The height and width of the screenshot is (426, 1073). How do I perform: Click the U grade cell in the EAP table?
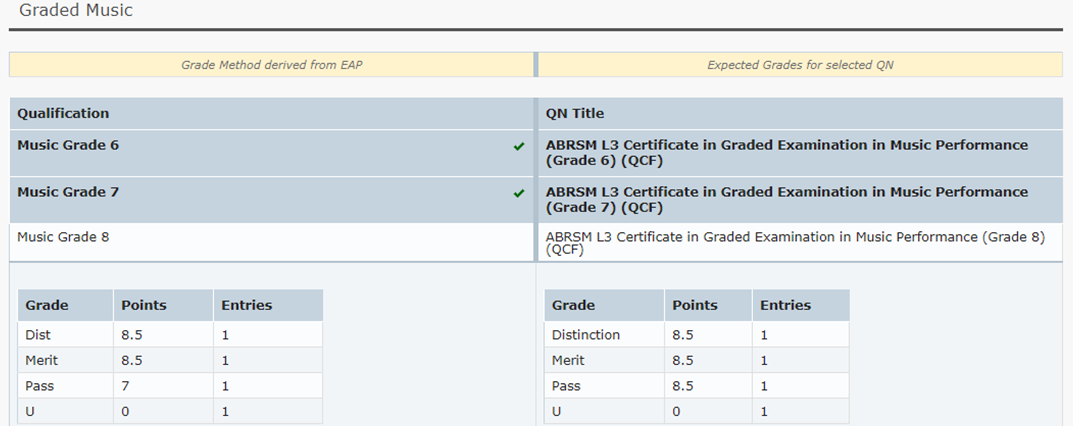pos(66,411)
